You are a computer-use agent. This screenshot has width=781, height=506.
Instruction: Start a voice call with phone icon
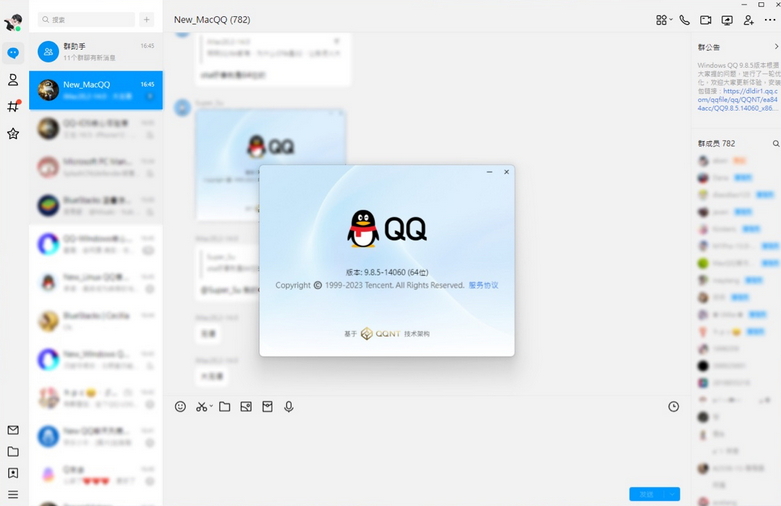point(684,20)
